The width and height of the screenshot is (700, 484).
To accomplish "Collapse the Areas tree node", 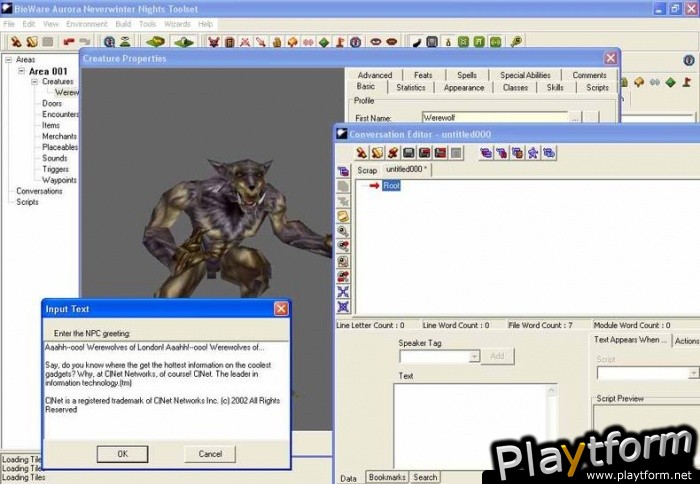I will (x=8, y=59).
